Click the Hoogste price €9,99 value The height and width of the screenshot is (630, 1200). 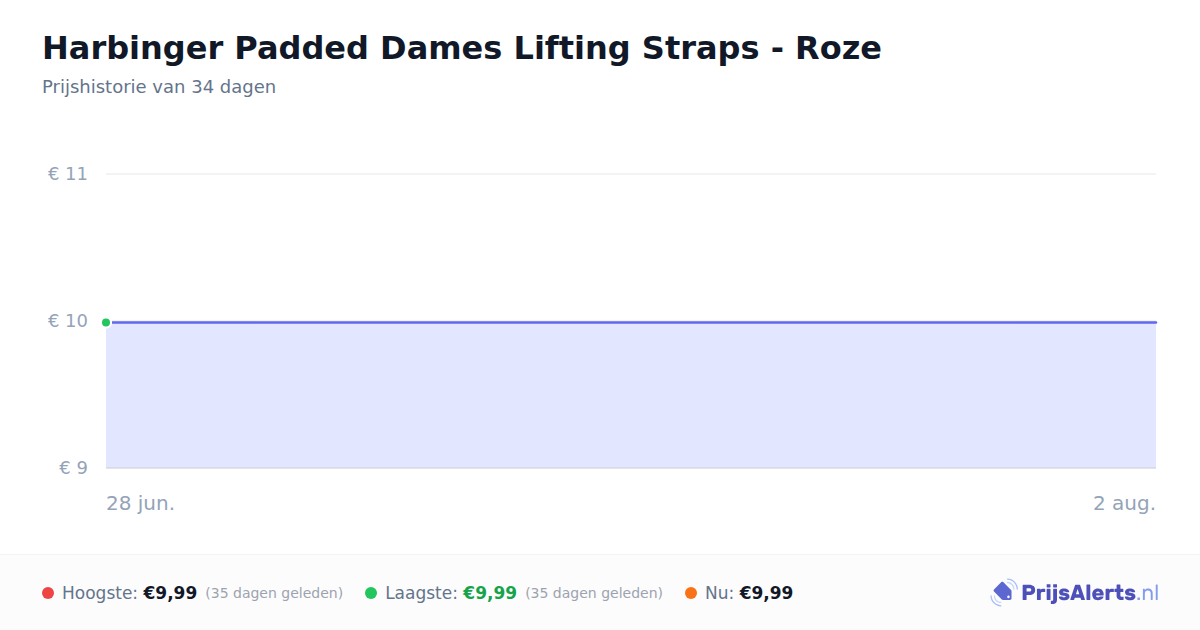170,593
